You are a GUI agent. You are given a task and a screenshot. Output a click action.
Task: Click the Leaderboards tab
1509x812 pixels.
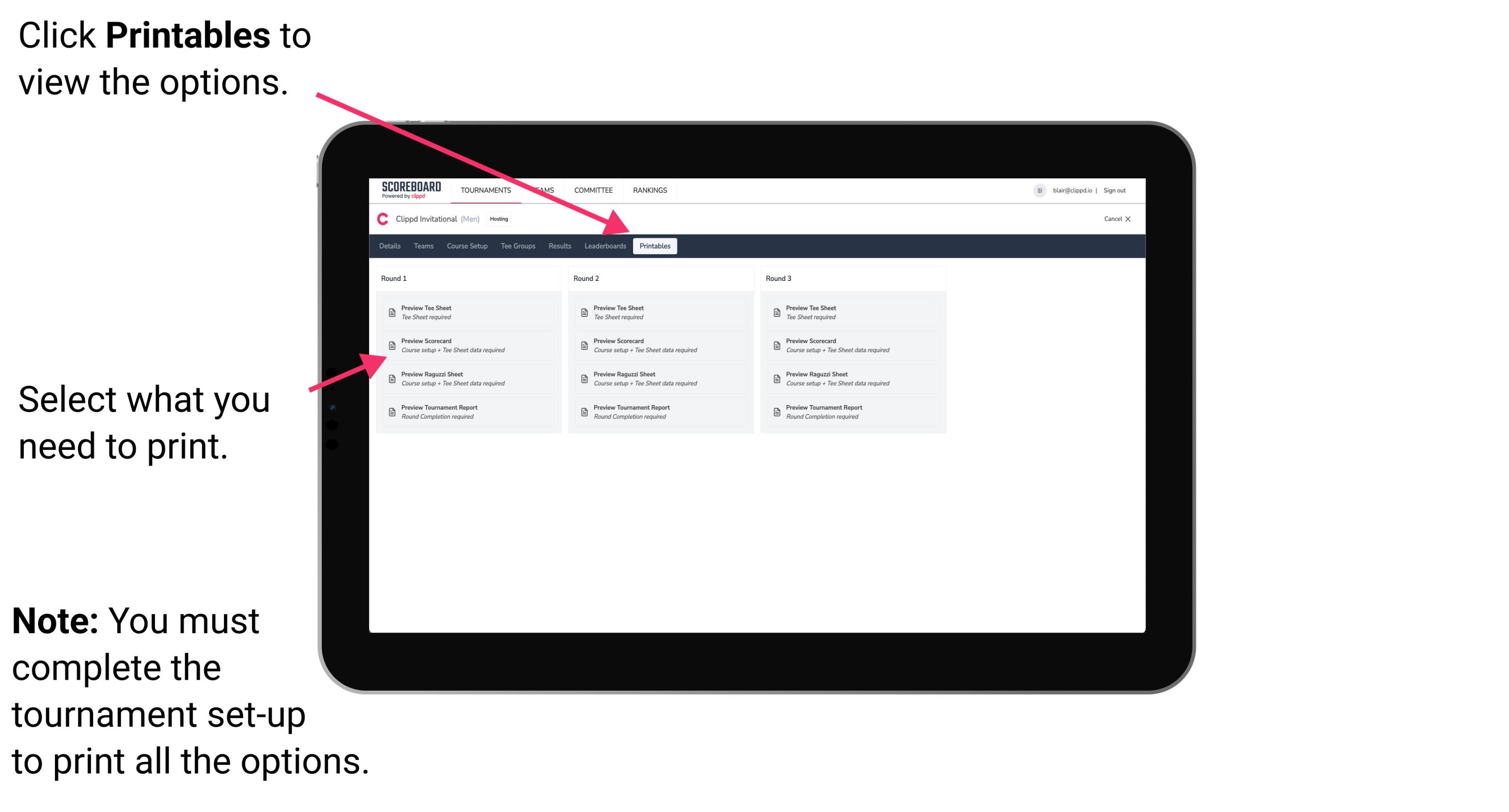[x=605, y=246]
